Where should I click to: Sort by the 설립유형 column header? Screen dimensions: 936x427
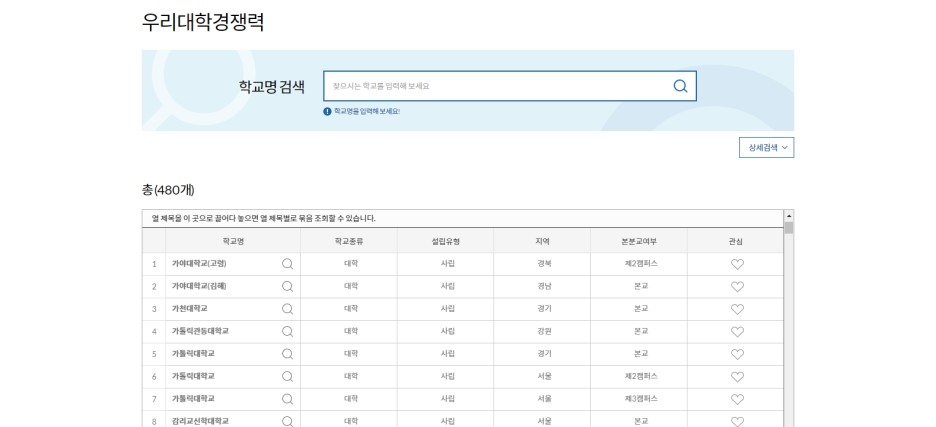[x=445, y=241]
